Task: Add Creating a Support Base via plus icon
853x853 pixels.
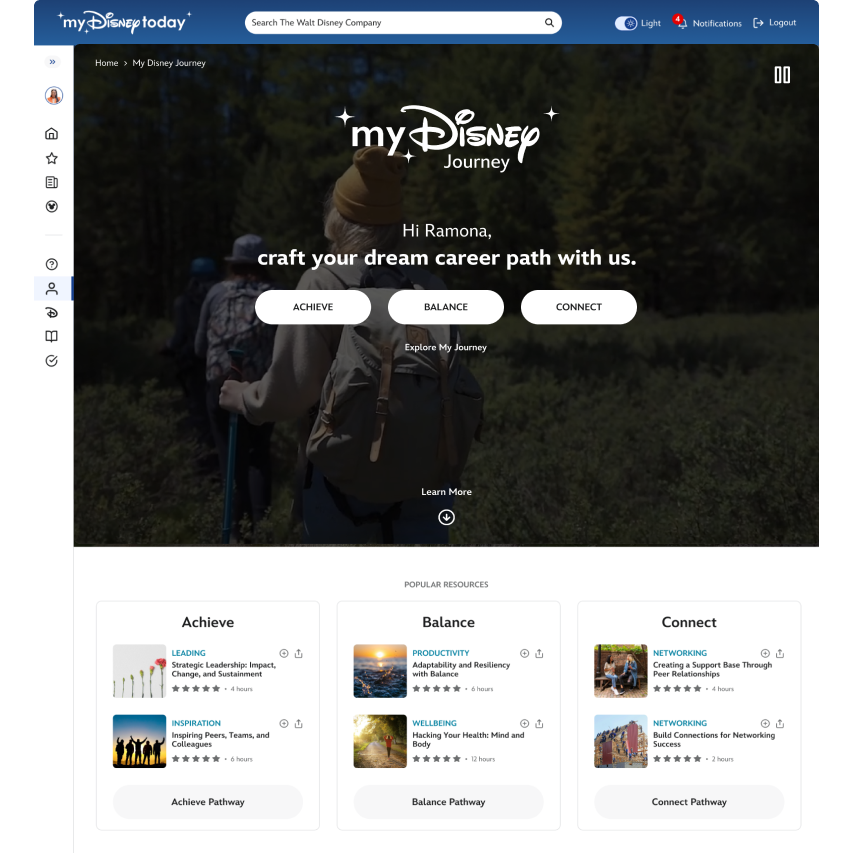Action: click(765, 653)
